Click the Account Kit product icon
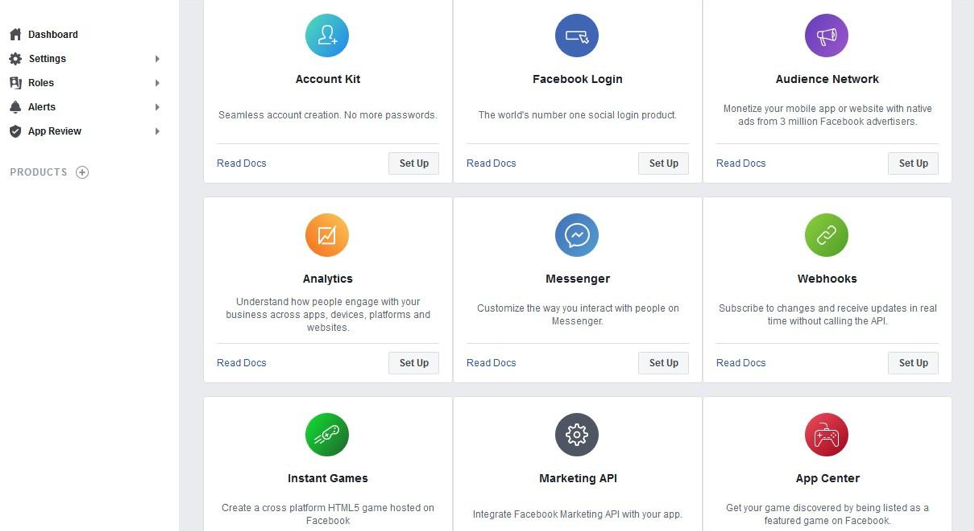This screenshot has width=974, height=531. pyautogui.click(x=327, y=35)
